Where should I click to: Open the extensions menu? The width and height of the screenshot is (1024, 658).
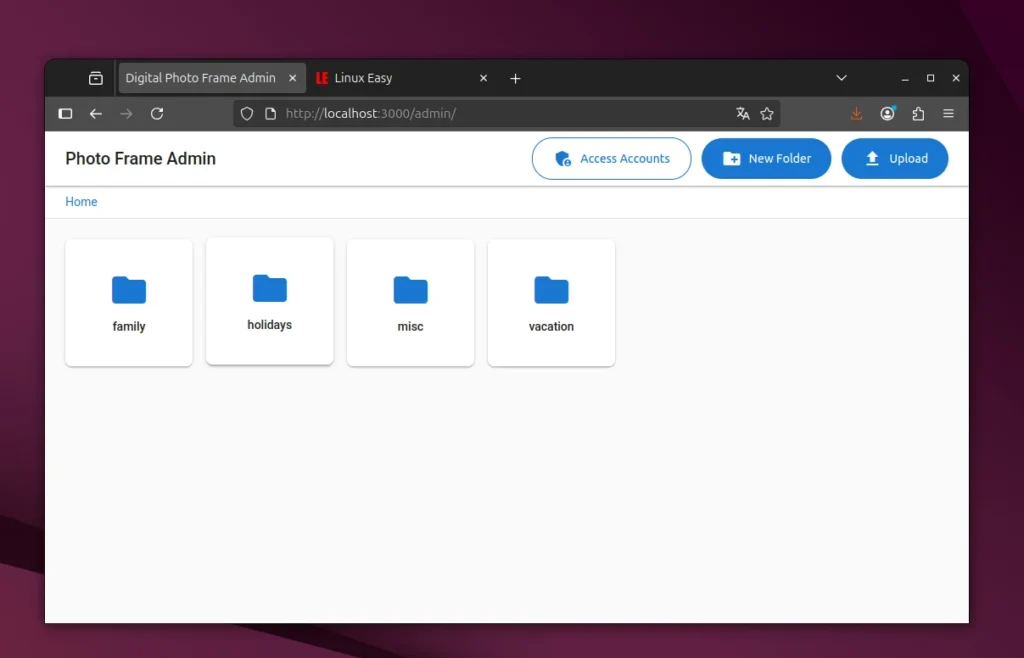[x=918, y=114]
